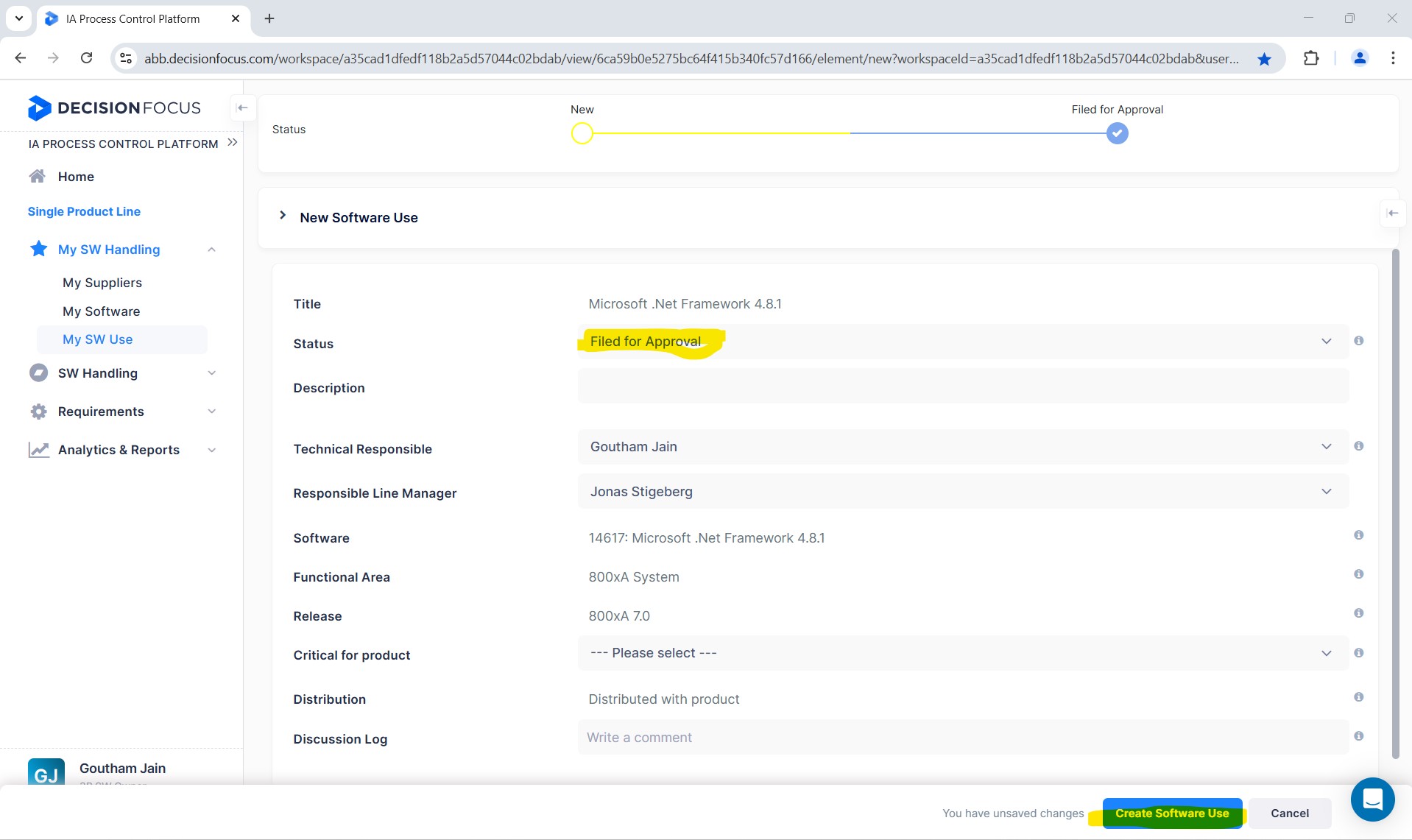The image size is (1412, 840).
Task: Click the info icon next to Critical for product
Action: pyautogui.click(x=1358, y=653)
